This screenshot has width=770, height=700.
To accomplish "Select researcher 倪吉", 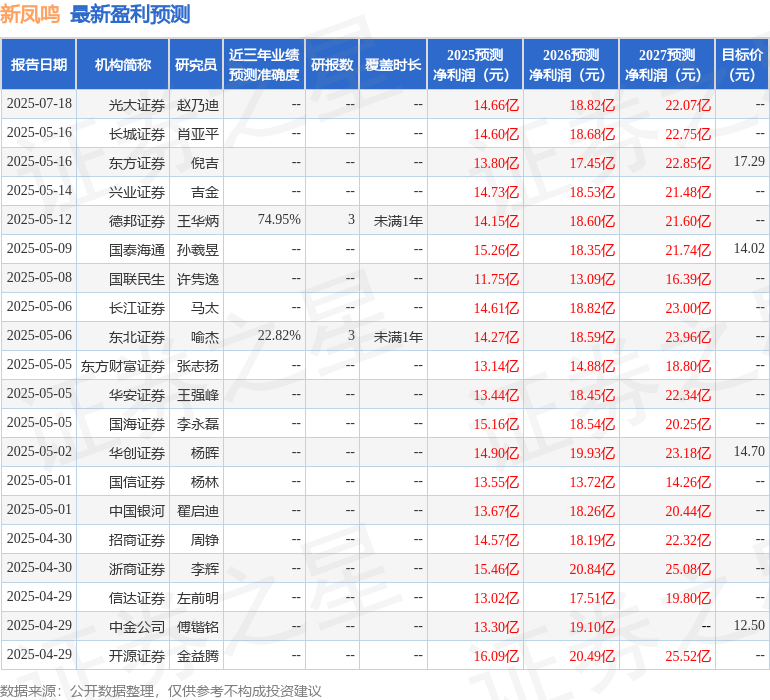I will [x=204, y=163].
